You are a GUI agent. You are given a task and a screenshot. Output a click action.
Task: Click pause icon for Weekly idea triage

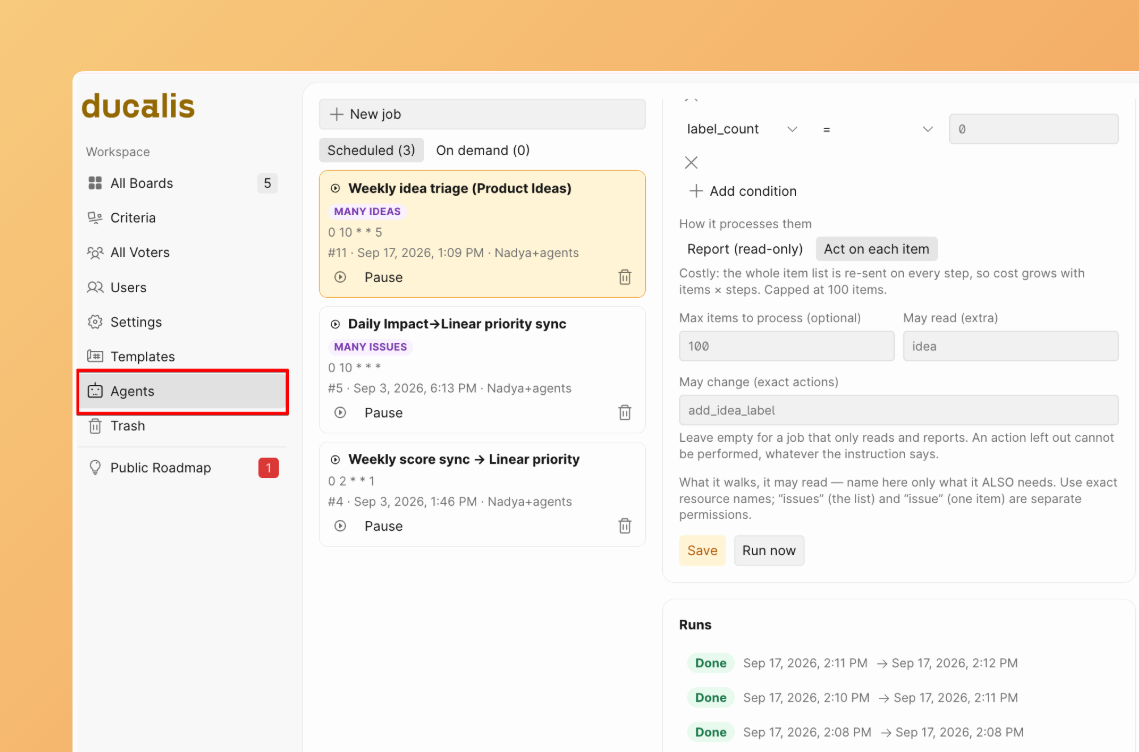click(340, 277)
